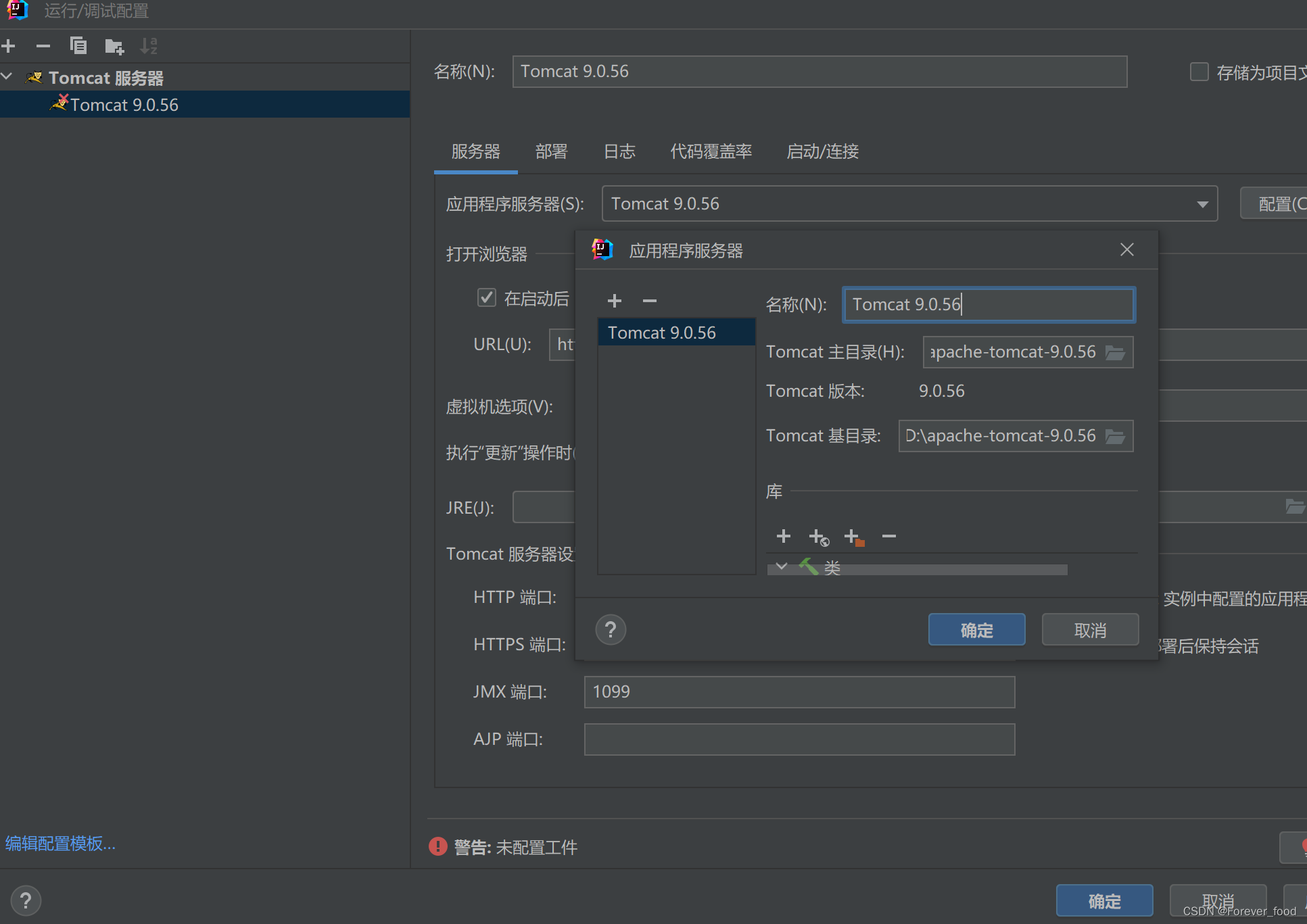The width and height of the screenshot is (1307, 924).
Task: Add a library entry under 库
Action: pyautogui.click(x=783, y=536)
